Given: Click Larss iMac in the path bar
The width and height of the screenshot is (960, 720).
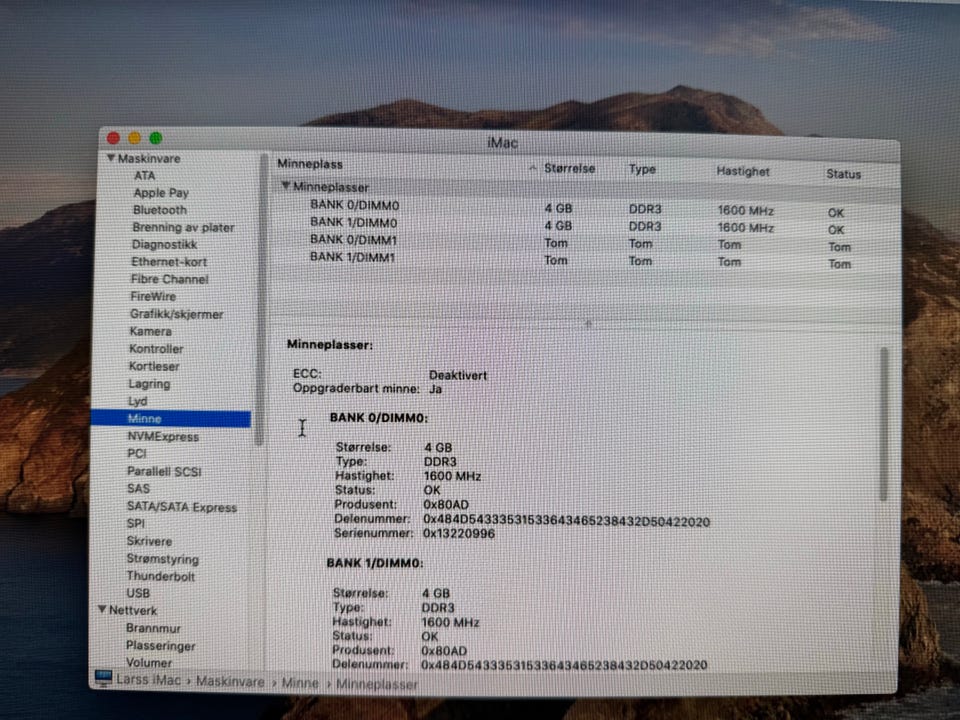Looking at the screenshot, I should click(149, 680).
